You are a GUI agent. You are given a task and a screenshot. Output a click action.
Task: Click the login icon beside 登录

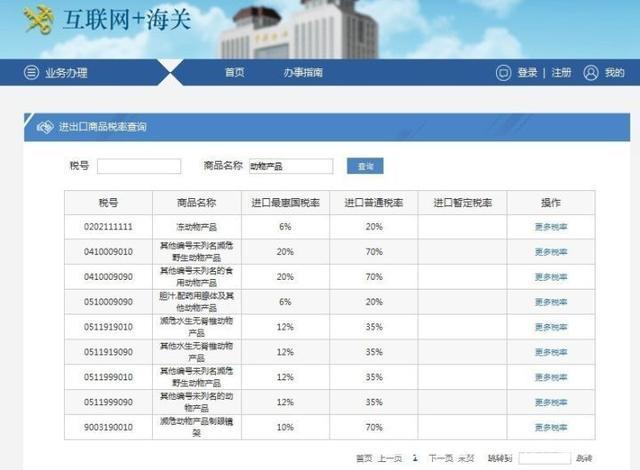tap(503, 73)
